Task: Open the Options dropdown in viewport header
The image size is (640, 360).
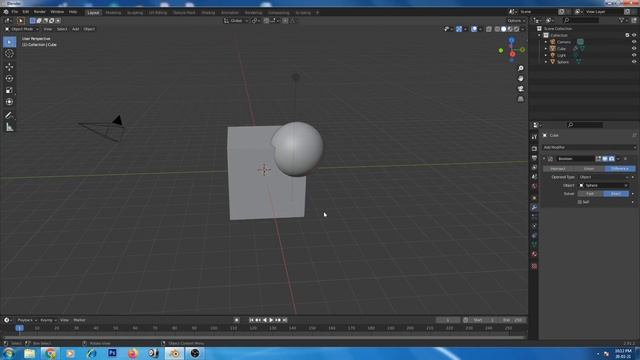Action: (516, 20)
